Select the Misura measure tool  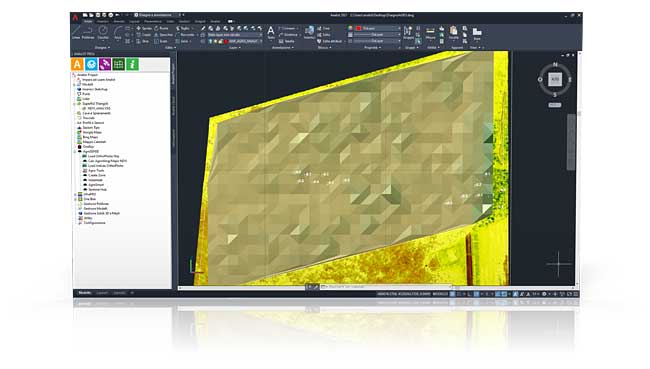(430, 33)
